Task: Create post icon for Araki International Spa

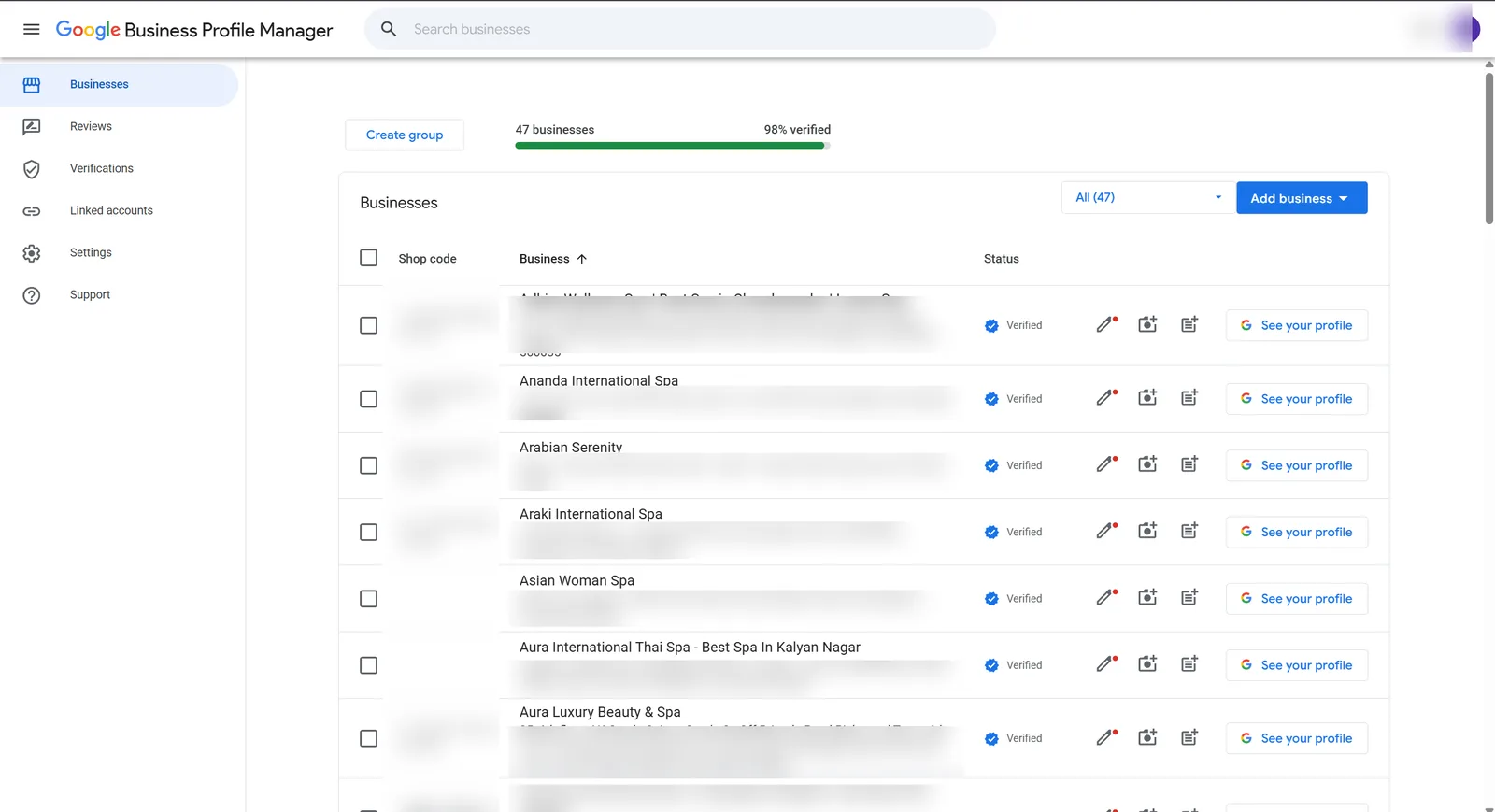Action: tap(1189, 531)
